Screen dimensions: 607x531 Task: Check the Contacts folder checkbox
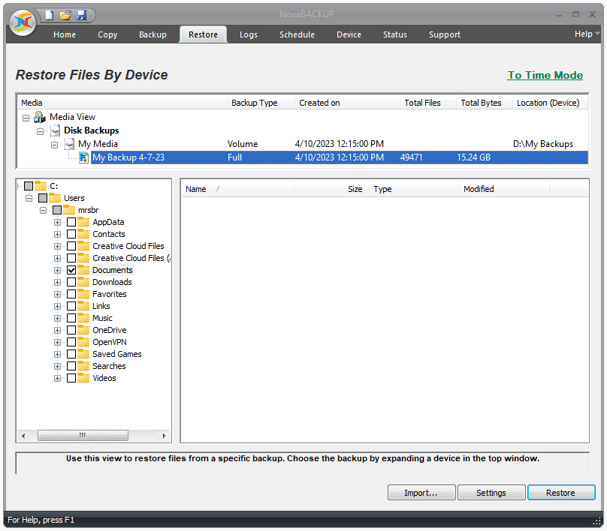(x=71, y=234)
